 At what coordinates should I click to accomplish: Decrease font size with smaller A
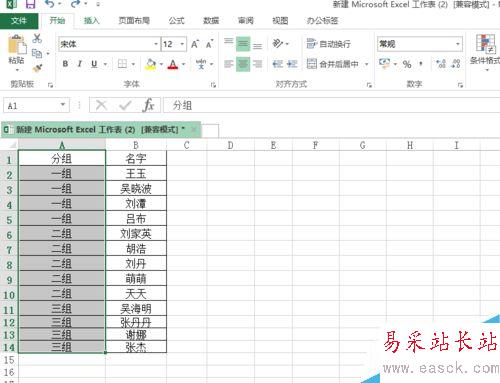[x=210, y=44]
